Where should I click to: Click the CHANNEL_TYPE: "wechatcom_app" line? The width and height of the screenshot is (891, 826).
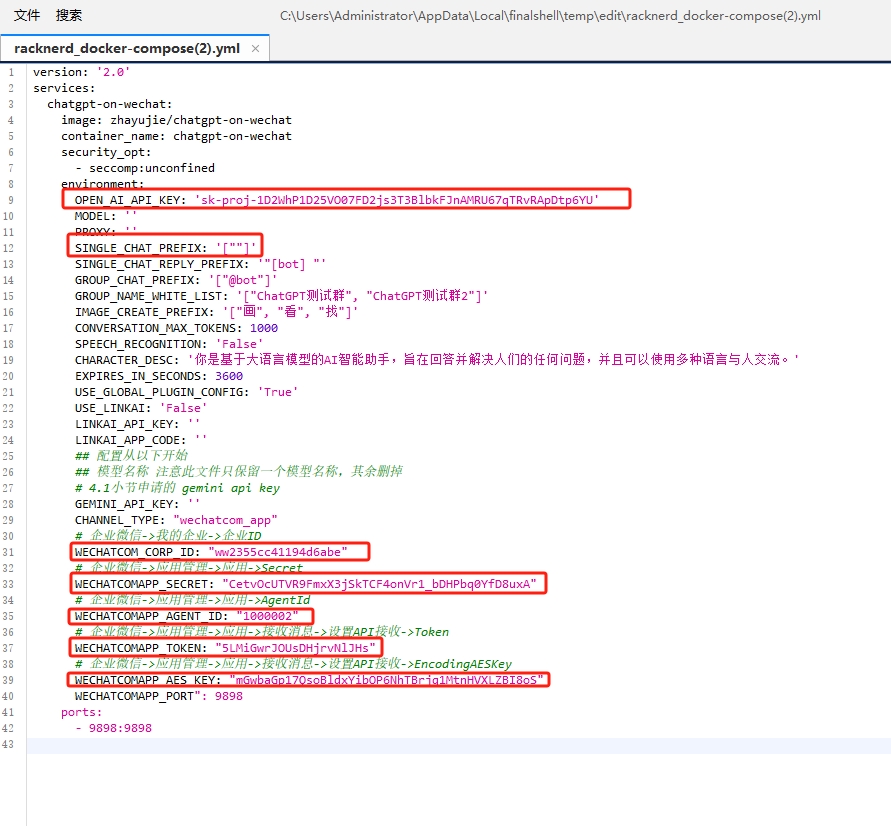176,520
